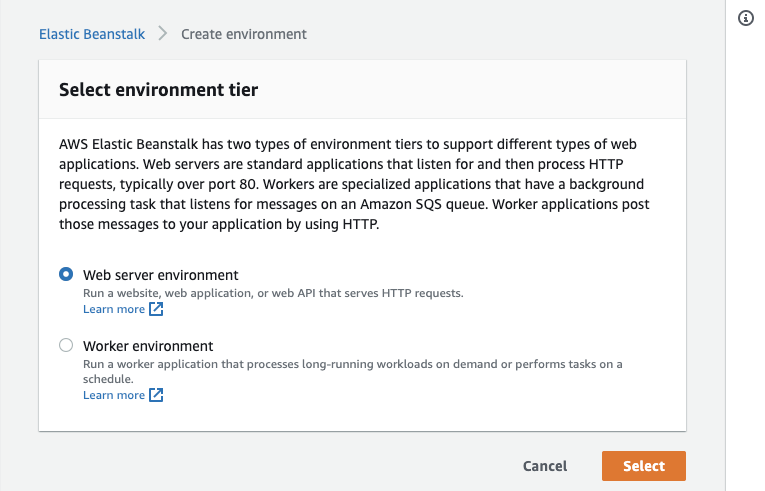
Task: Select the Worker environment radio button
Action: (x=66, y=345)
